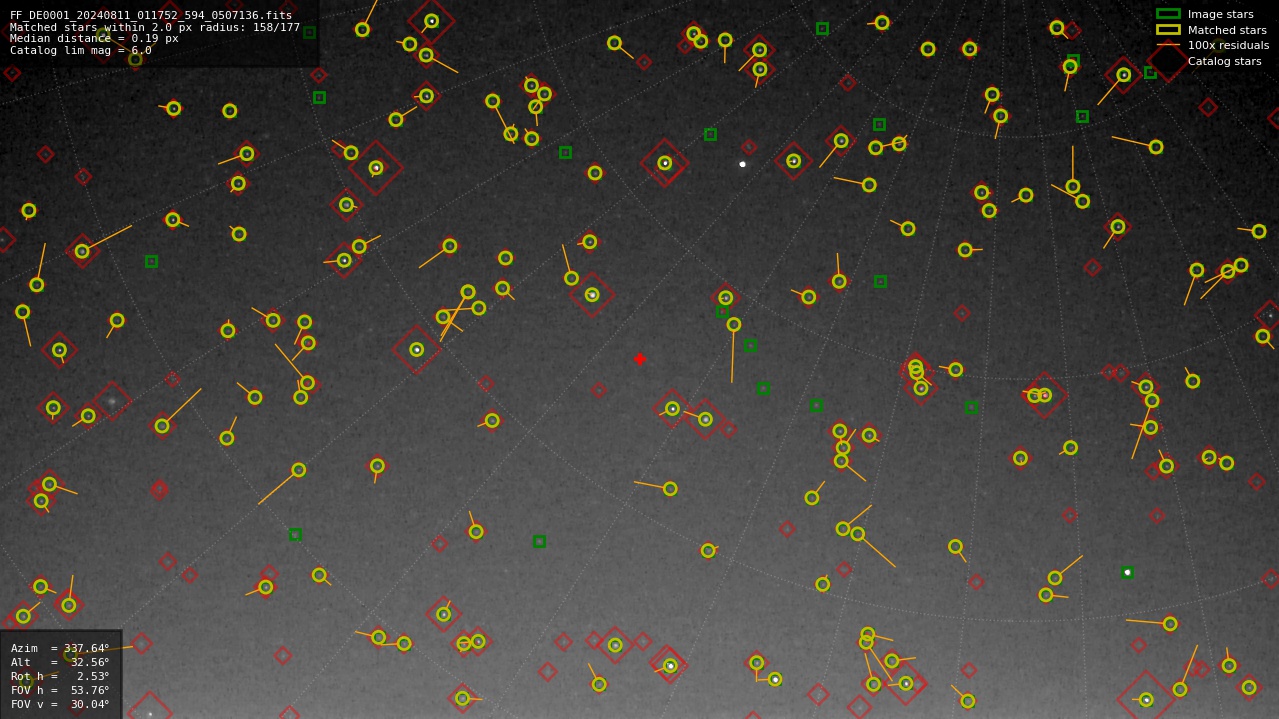
Task: Click the '100x residuals' legend label
Action: coord(1228,45)
